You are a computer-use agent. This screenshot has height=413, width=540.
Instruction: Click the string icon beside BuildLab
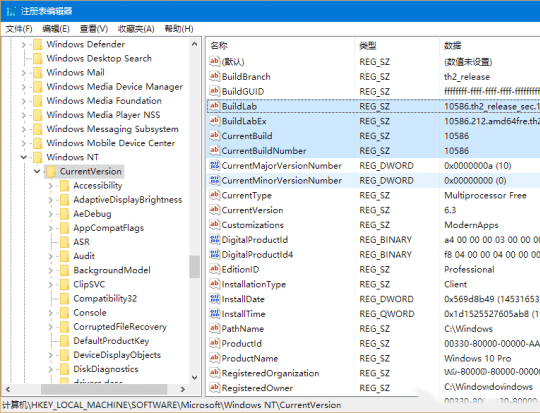(x=214, y=106)
